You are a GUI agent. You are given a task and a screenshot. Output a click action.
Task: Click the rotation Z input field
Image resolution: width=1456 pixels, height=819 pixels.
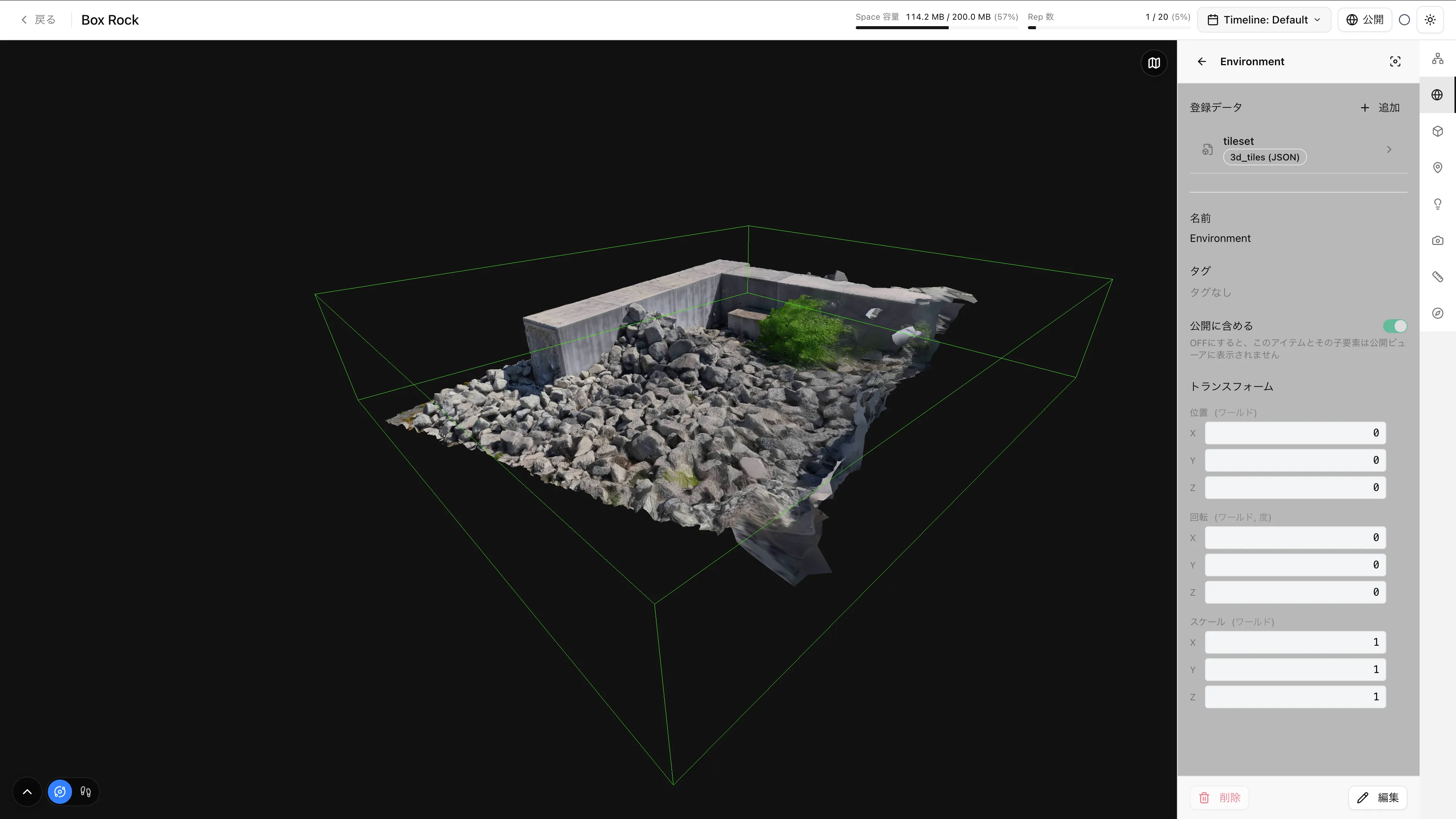(1295, 592)
